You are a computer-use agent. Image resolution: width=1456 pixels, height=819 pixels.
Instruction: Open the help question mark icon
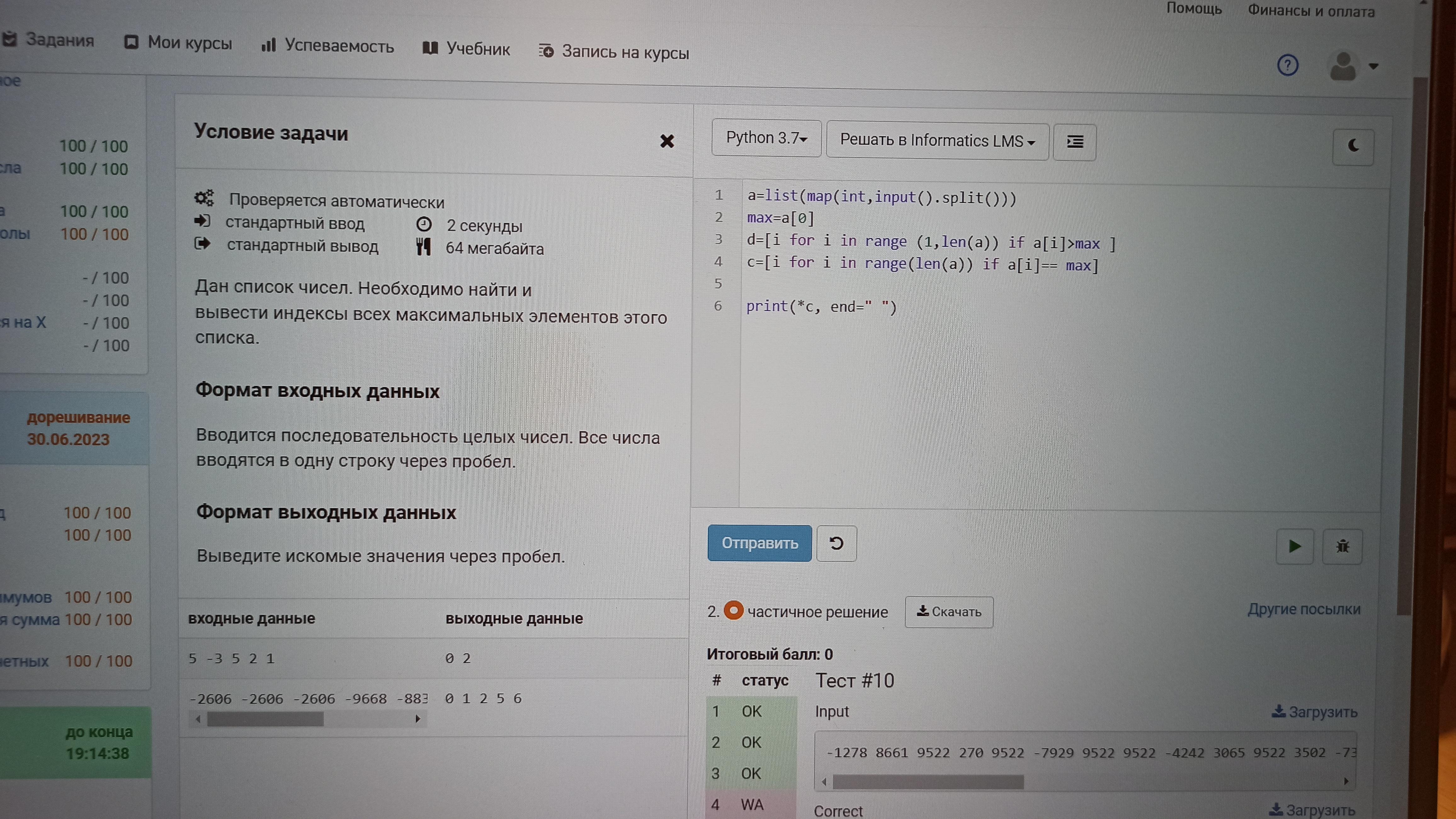(1287, 66)
